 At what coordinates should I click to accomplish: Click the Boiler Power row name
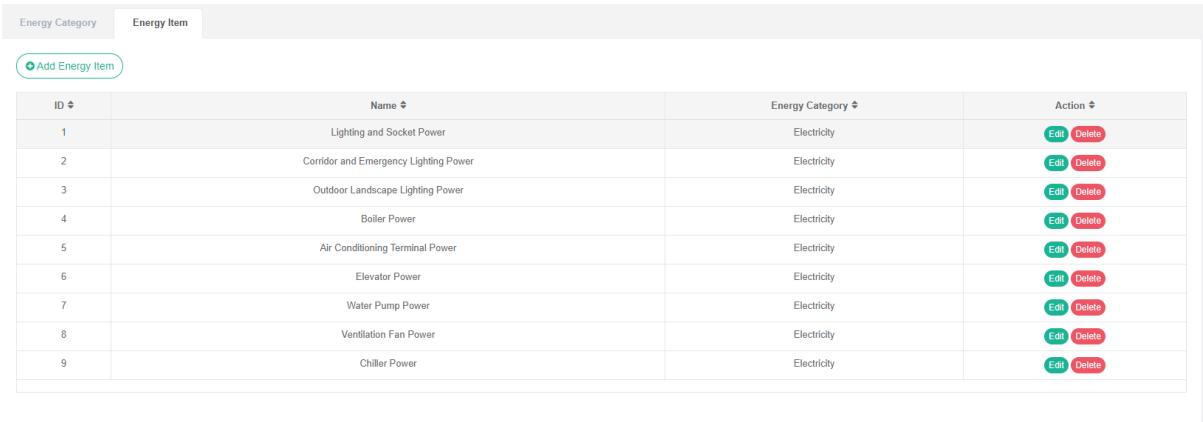pos(387,219)
